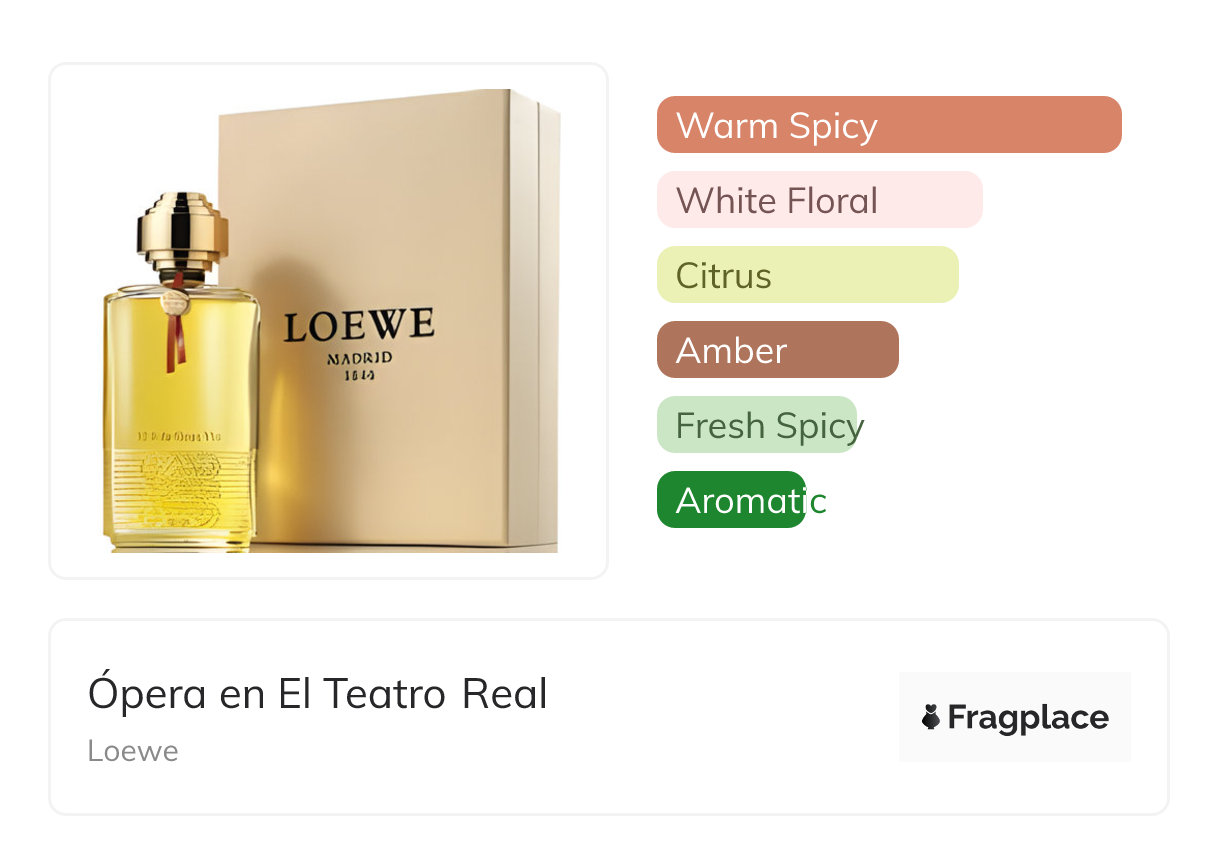Click the beige Loewe box image
Viewport: 1218px width, 864px height.
pyautogui.click(x=390, y=320)
